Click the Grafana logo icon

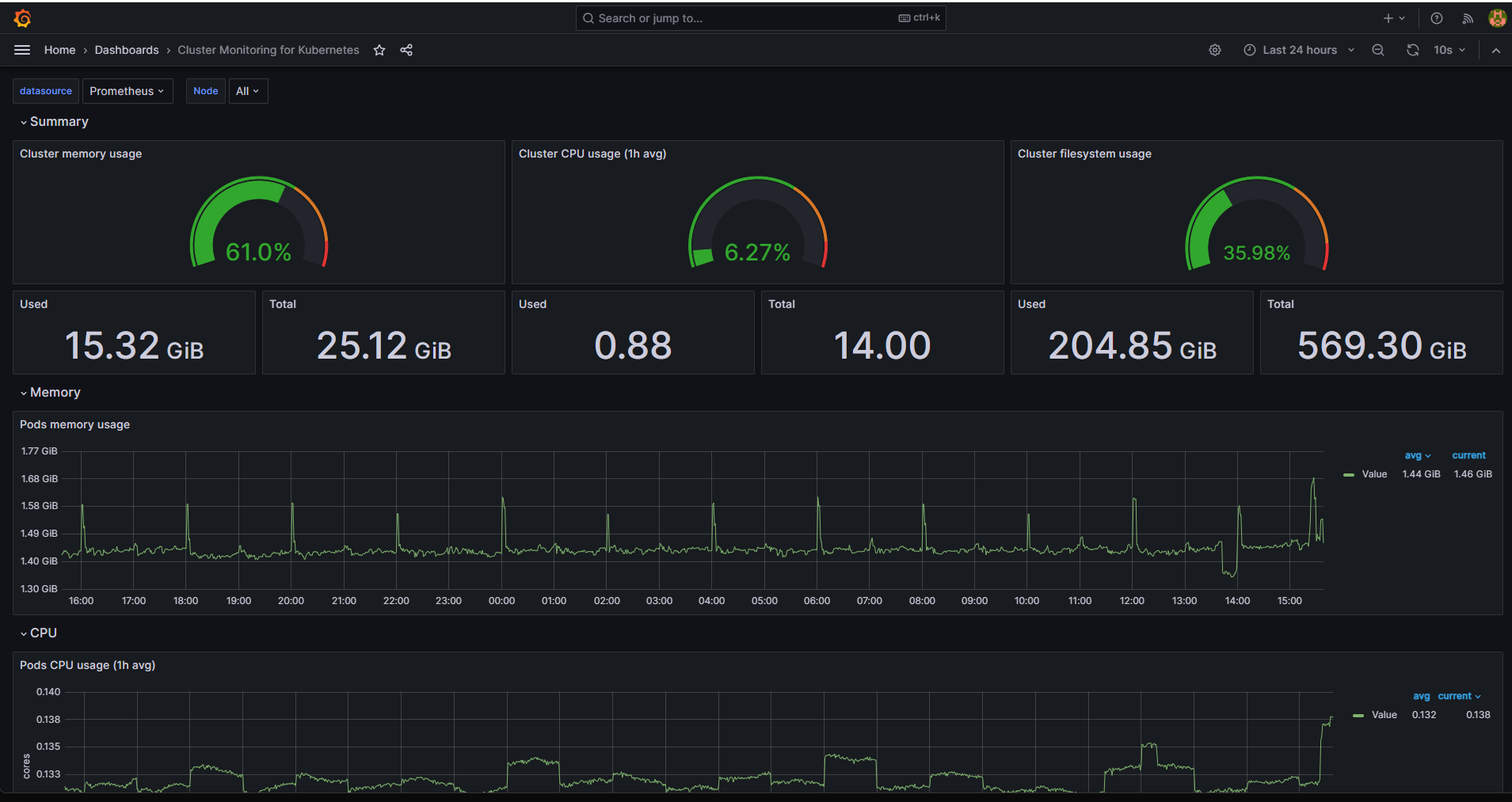point(22,18)
